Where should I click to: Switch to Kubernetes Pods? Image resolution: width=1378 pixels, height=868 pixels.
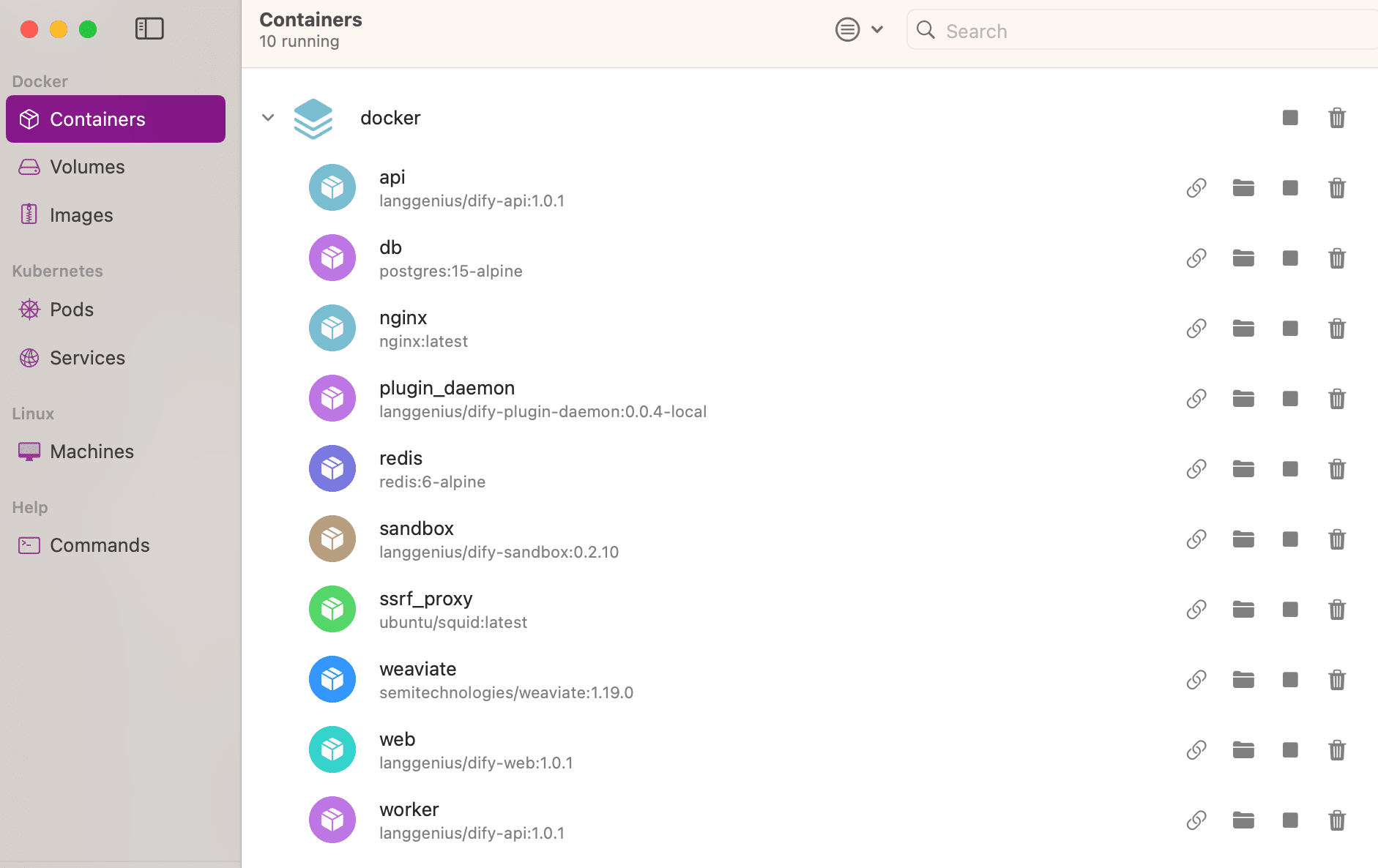[x=116, y=310]
